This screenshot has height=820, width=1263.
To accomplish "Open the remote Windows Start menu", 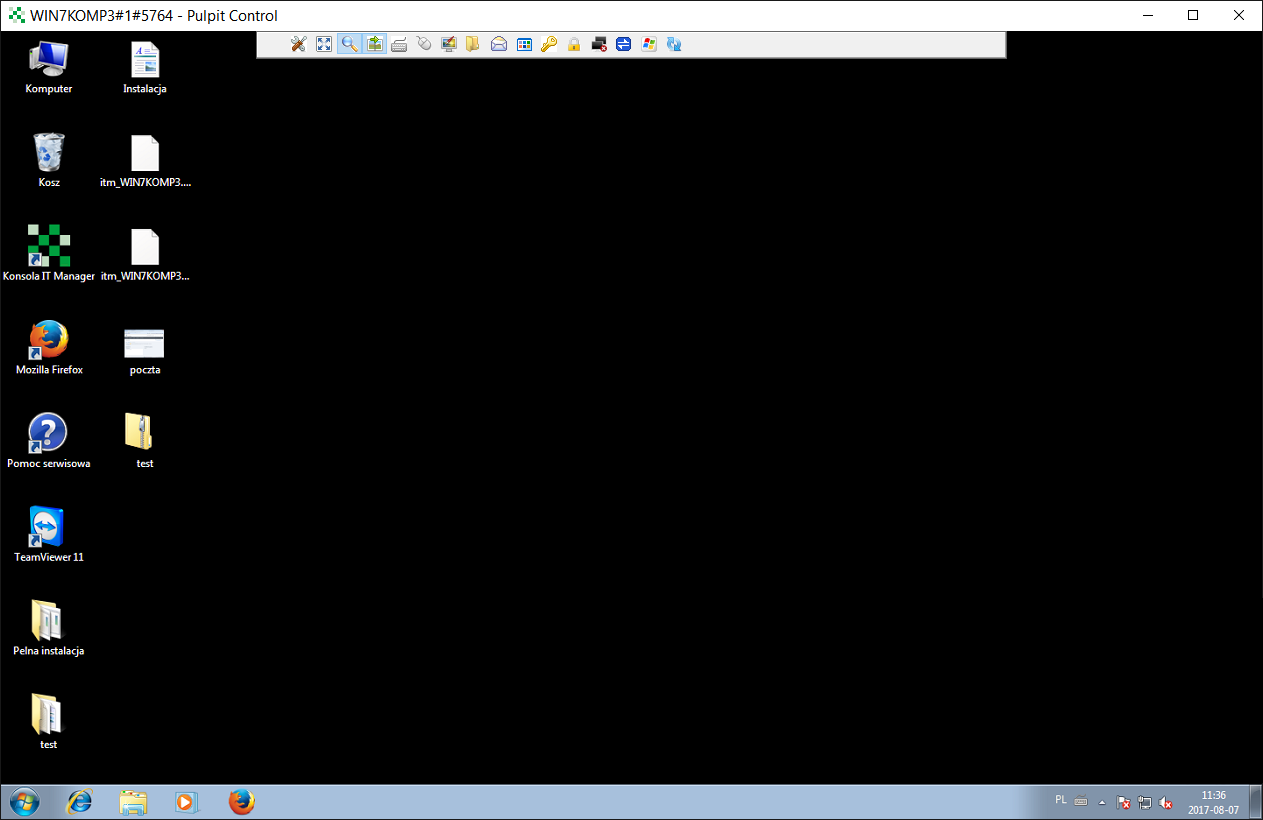I will [23, 802].
